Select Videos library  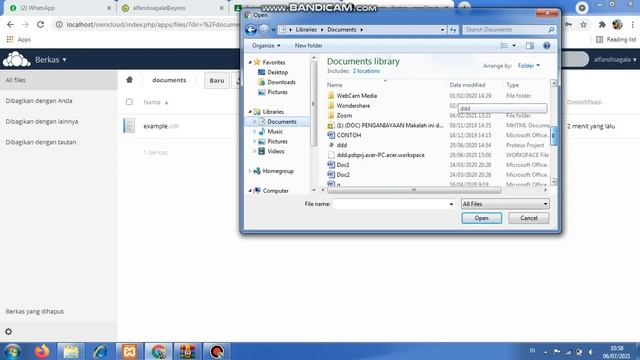[x=276, y=151]
